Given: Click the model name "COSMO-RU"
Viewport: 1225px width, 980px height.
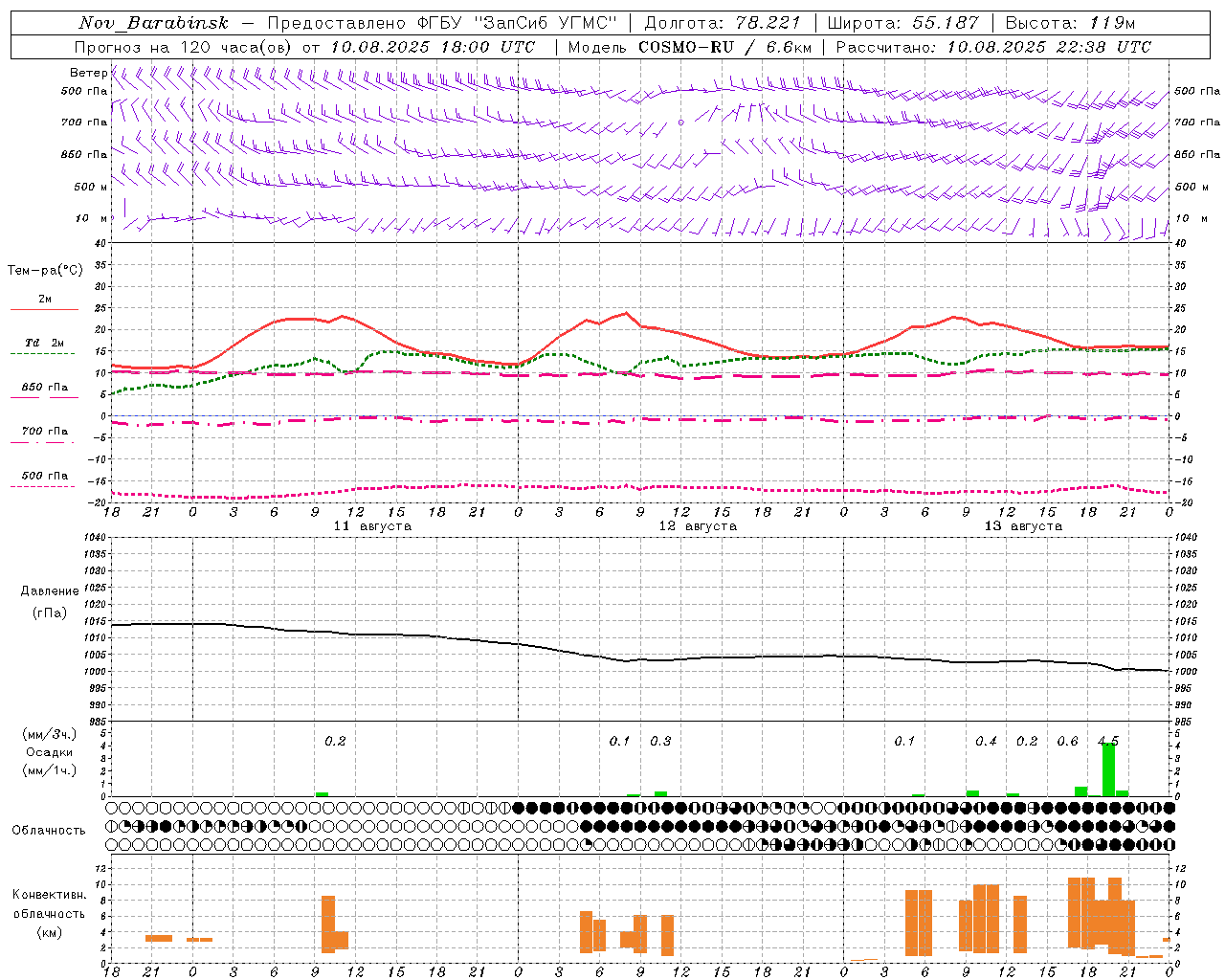Looking at the screenshot, I should pyautogui.click(x=686, y=47).
